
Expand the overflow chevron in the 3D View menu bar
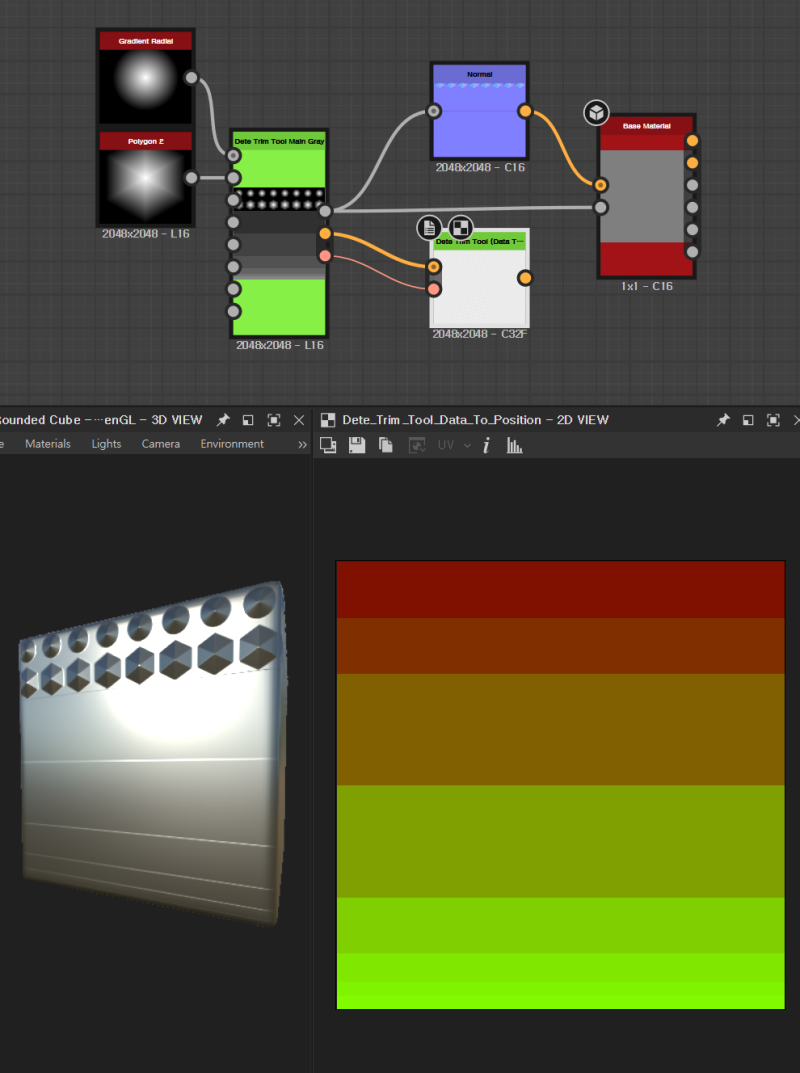click(x=301, y=444)
